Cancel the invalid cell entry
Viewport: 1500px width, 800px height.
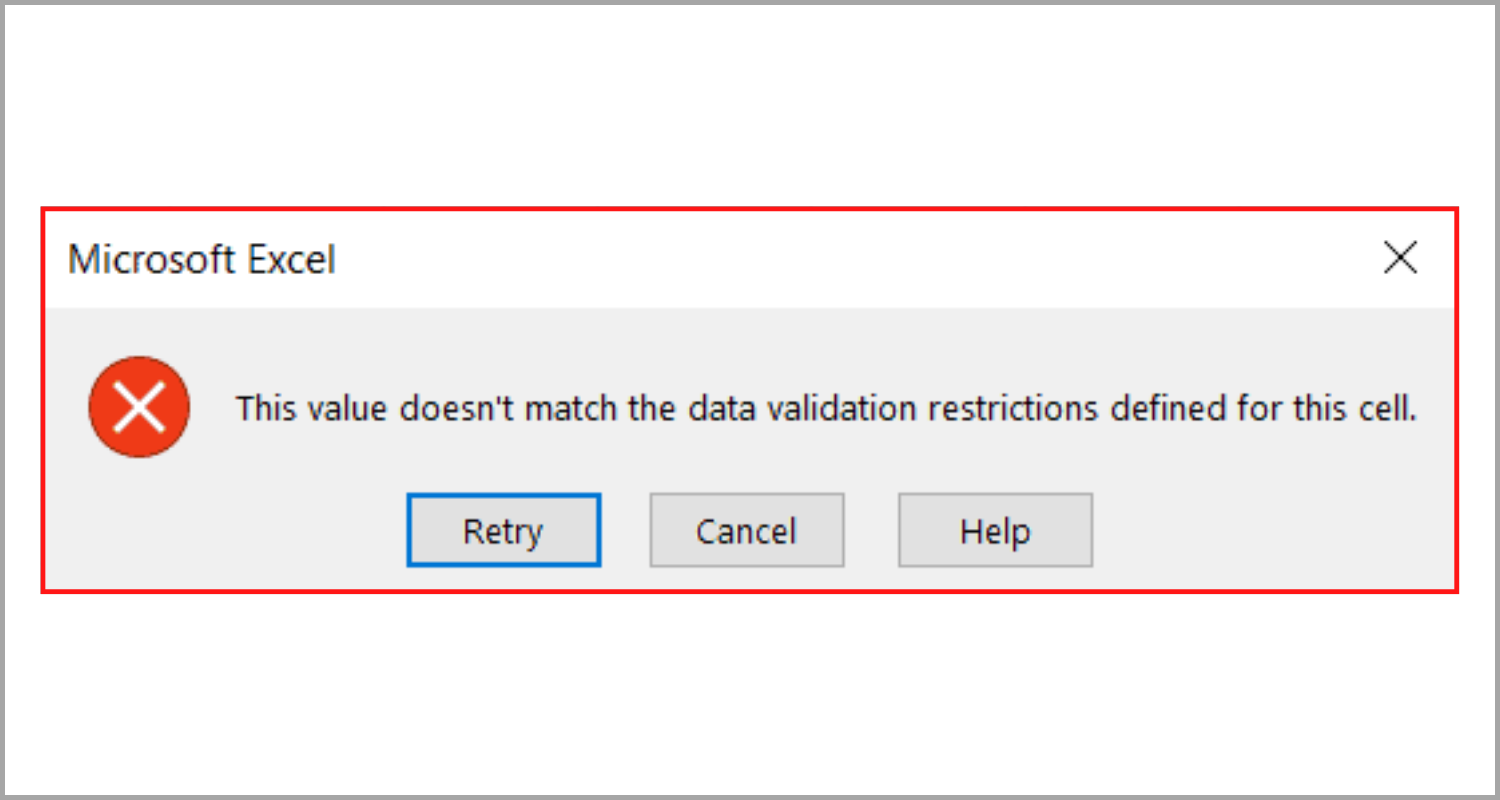pos(746,530)
